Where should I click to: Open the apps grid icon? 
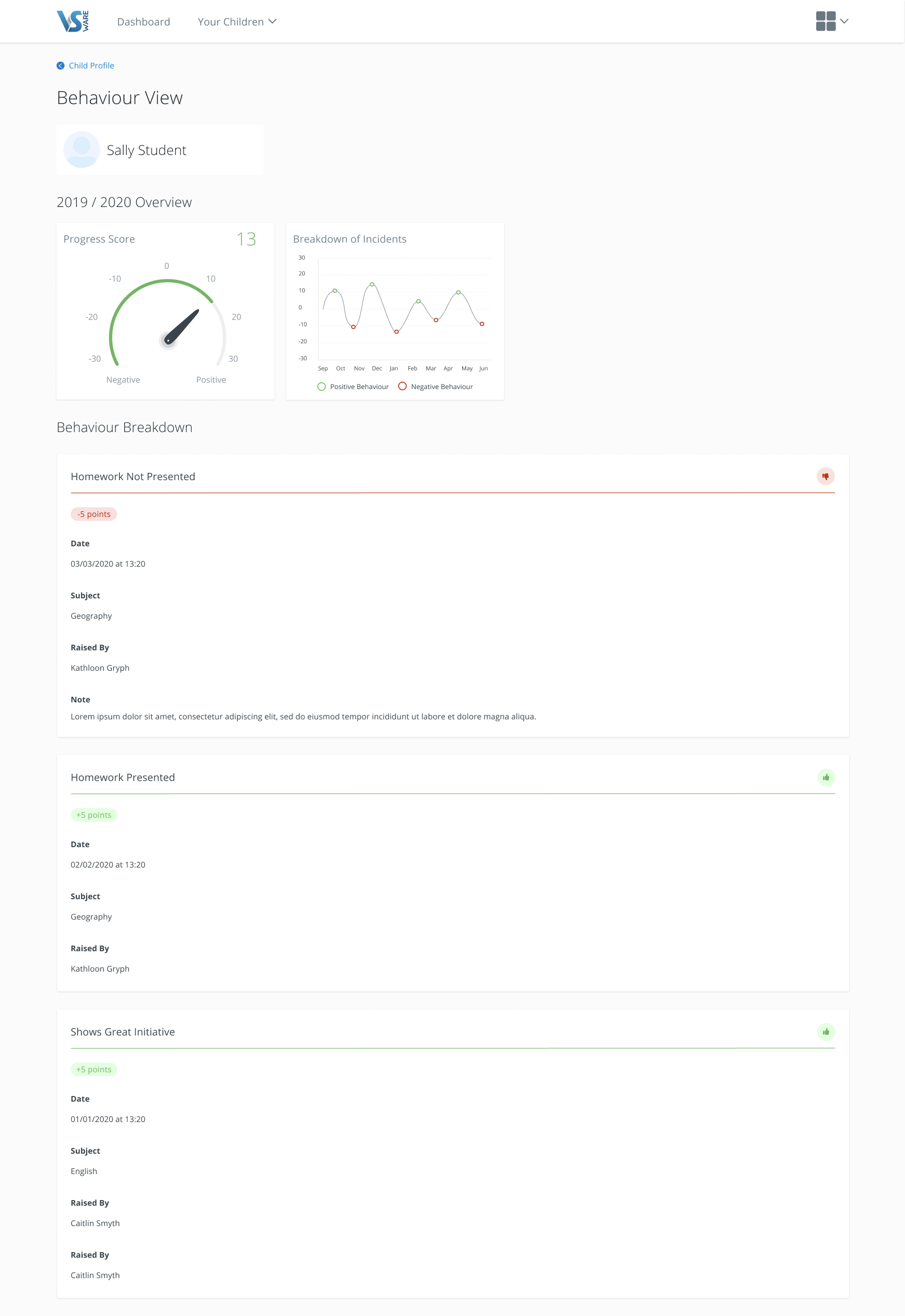pos(825,21)
